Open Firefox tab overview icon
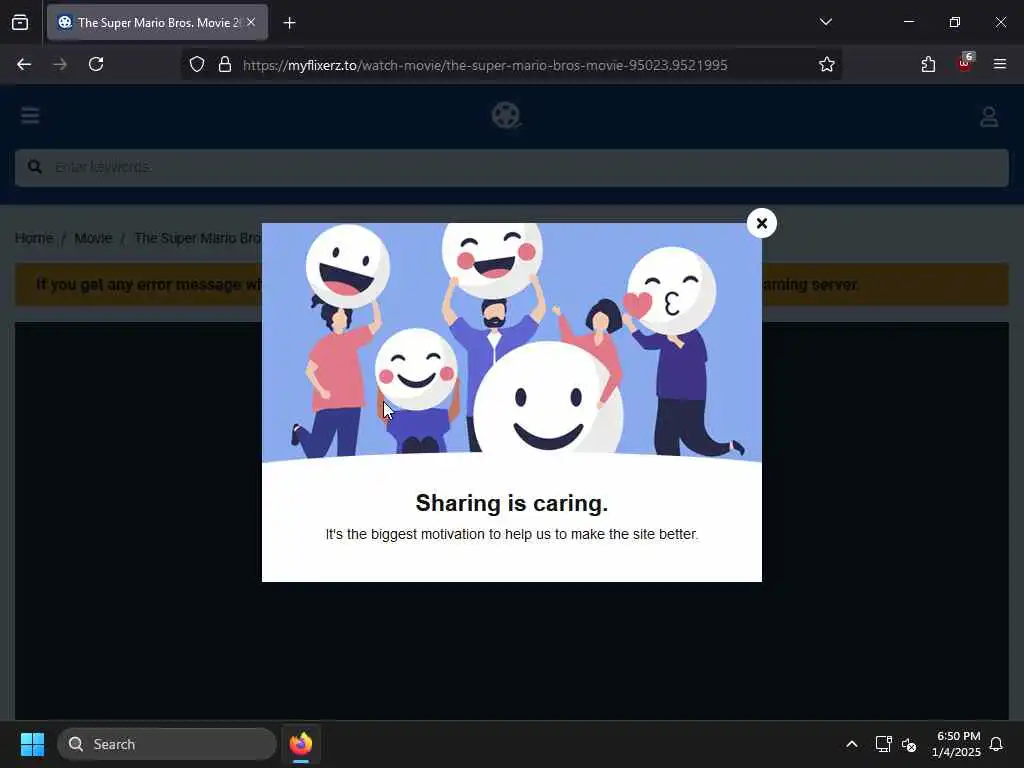 [20, 23]
